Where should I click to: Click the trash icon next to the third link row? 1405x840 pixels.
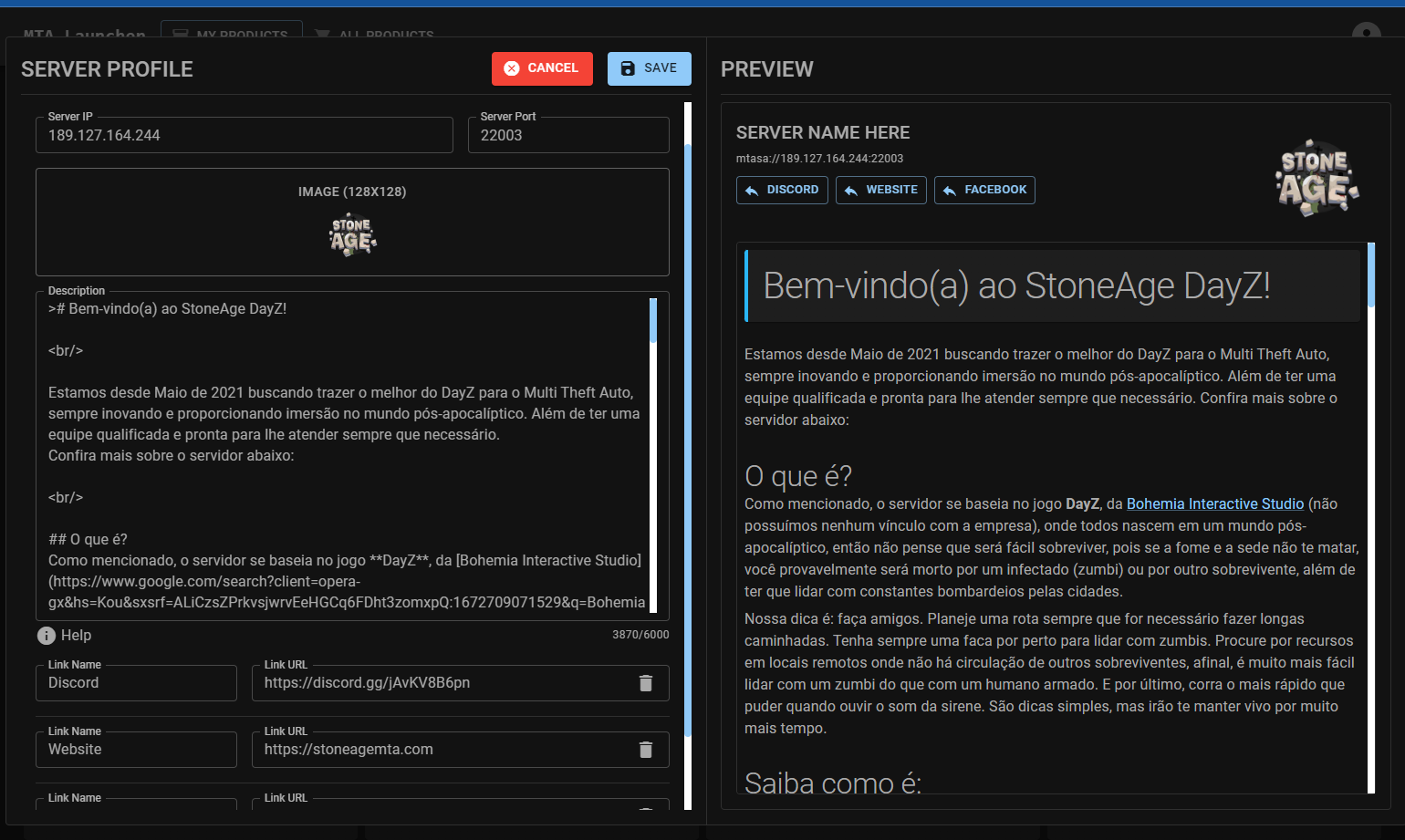[x=646, y=812]
